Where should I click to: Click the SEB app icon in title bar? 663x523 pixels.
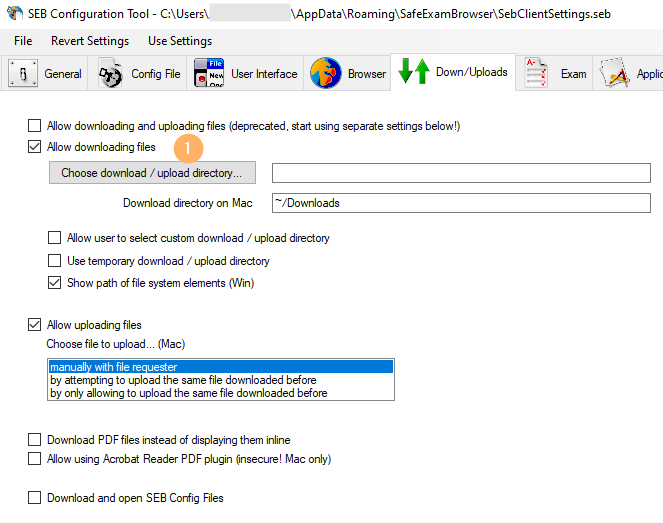[14, 14]
